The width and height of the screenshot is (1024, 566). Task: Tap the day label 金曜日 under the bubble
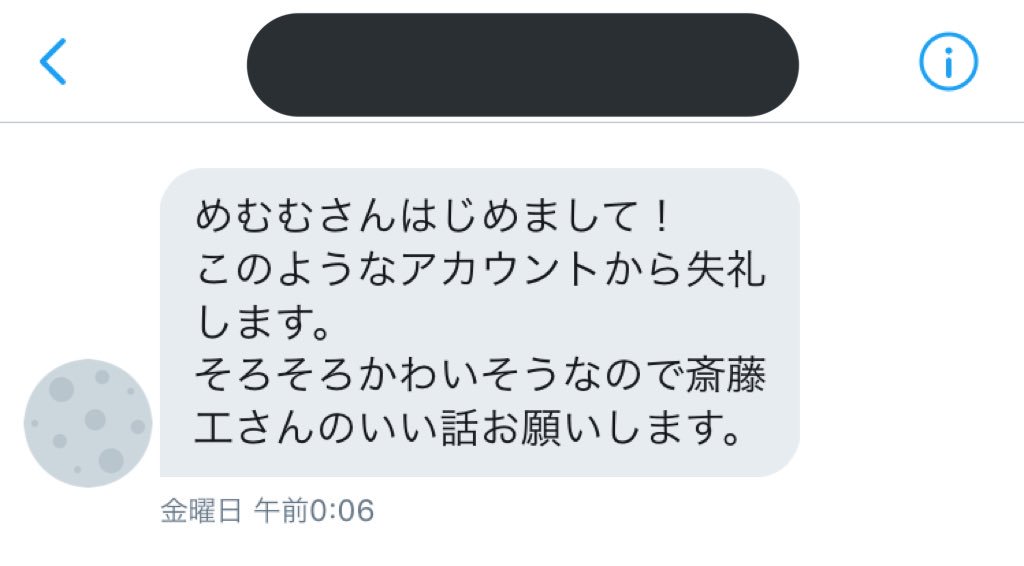pyautogui.click(x=201, y=511)
